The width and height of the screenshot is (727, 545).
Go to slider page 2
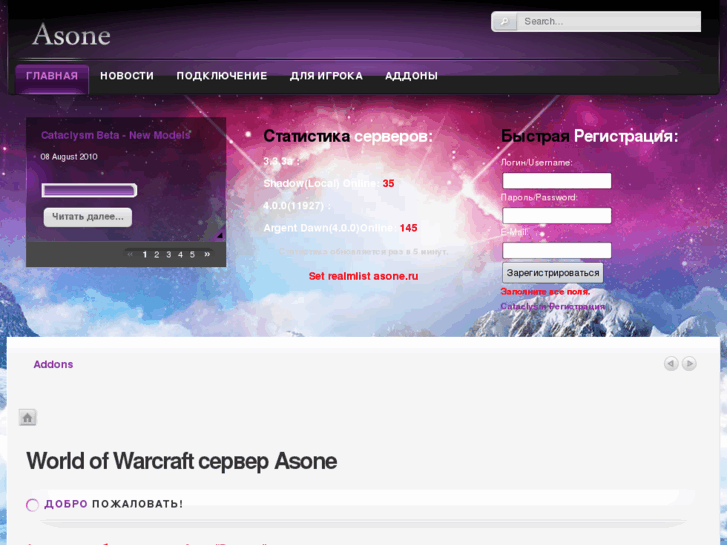coord(157,255)
